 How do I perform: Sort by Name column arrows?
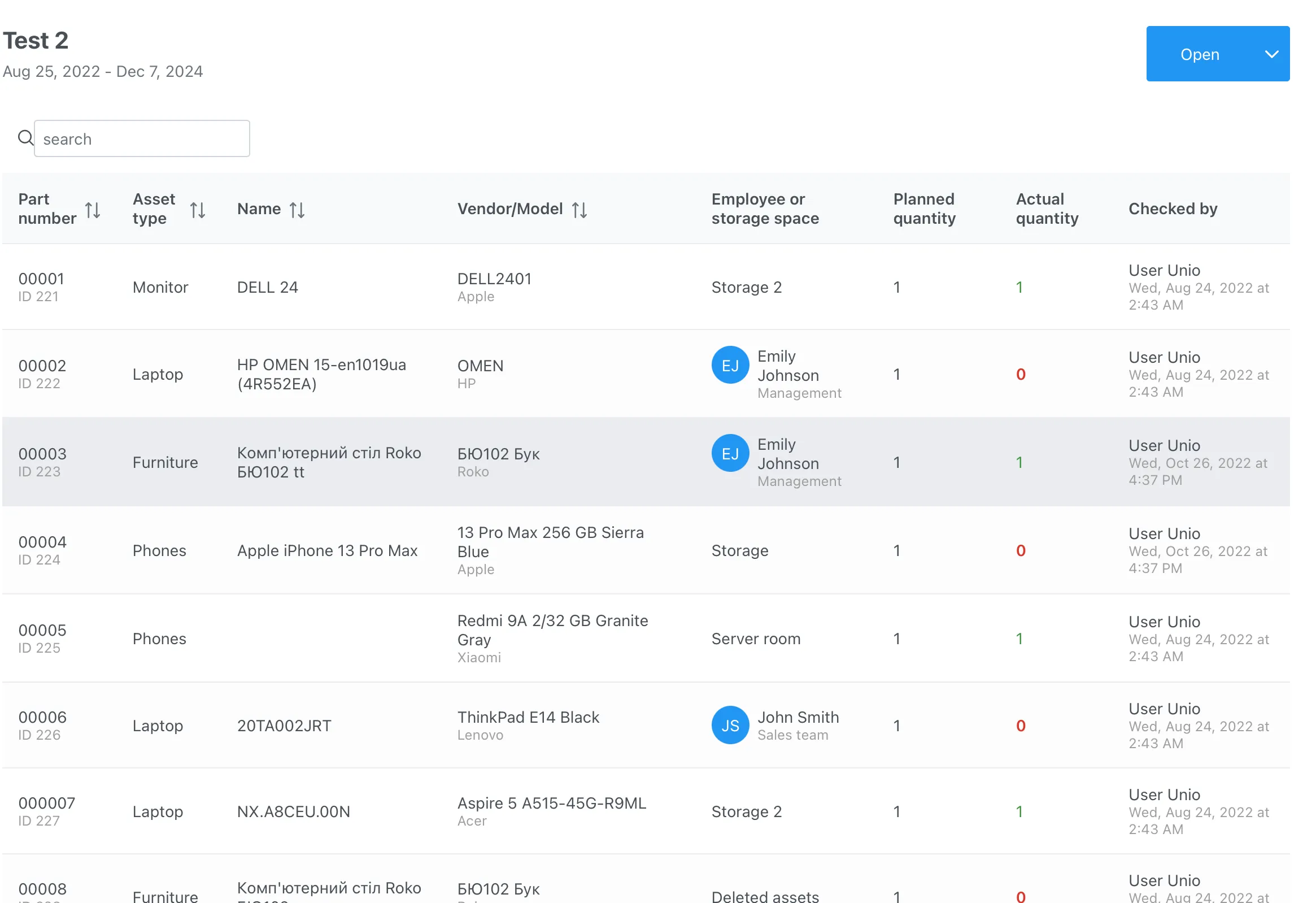pyautogui.click(x=297, y=210)
